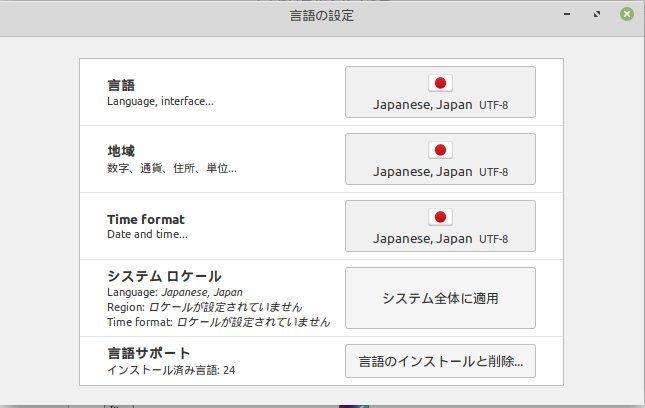Open 言語のインストールと削除... dialog
This screenshot has width=645, height=408.
coord(440,361)
